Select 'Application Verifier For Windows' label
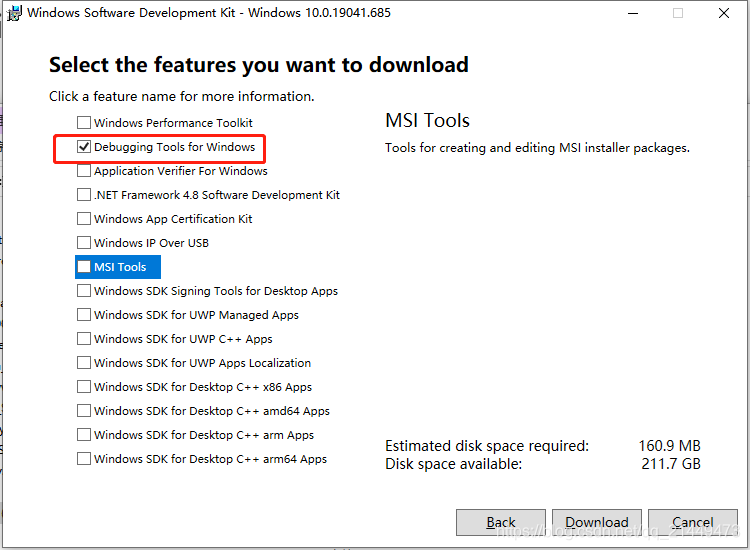 (181, 171)
